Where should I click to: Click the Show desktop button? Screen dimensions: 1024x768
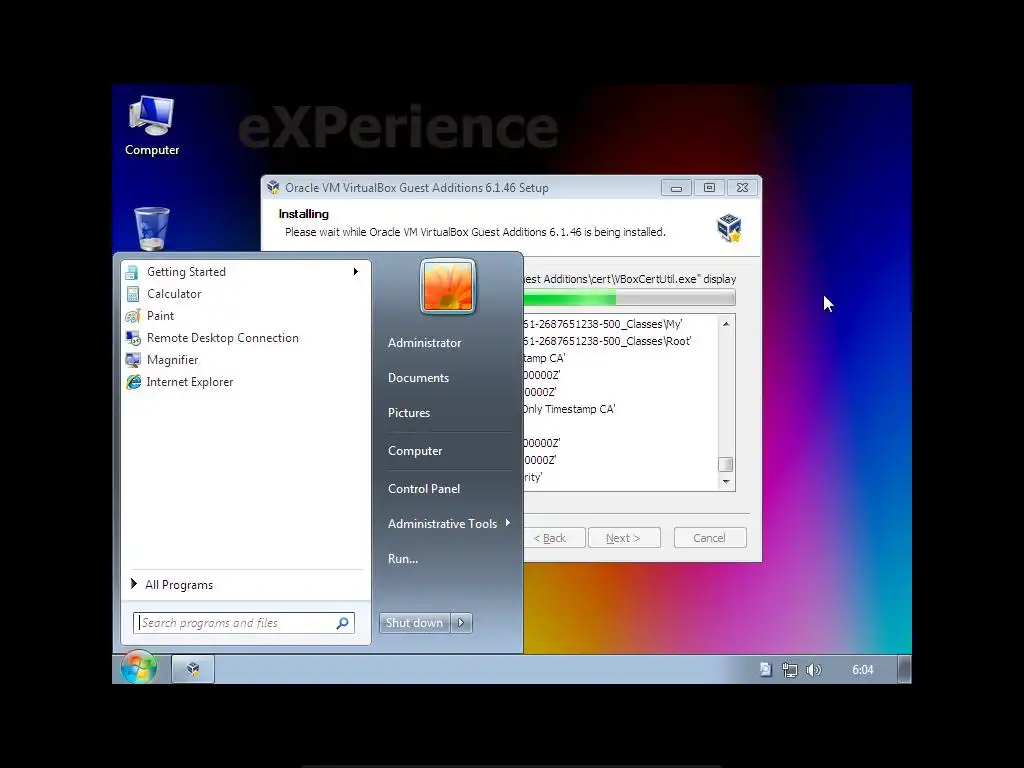click(x=904, y=669)
